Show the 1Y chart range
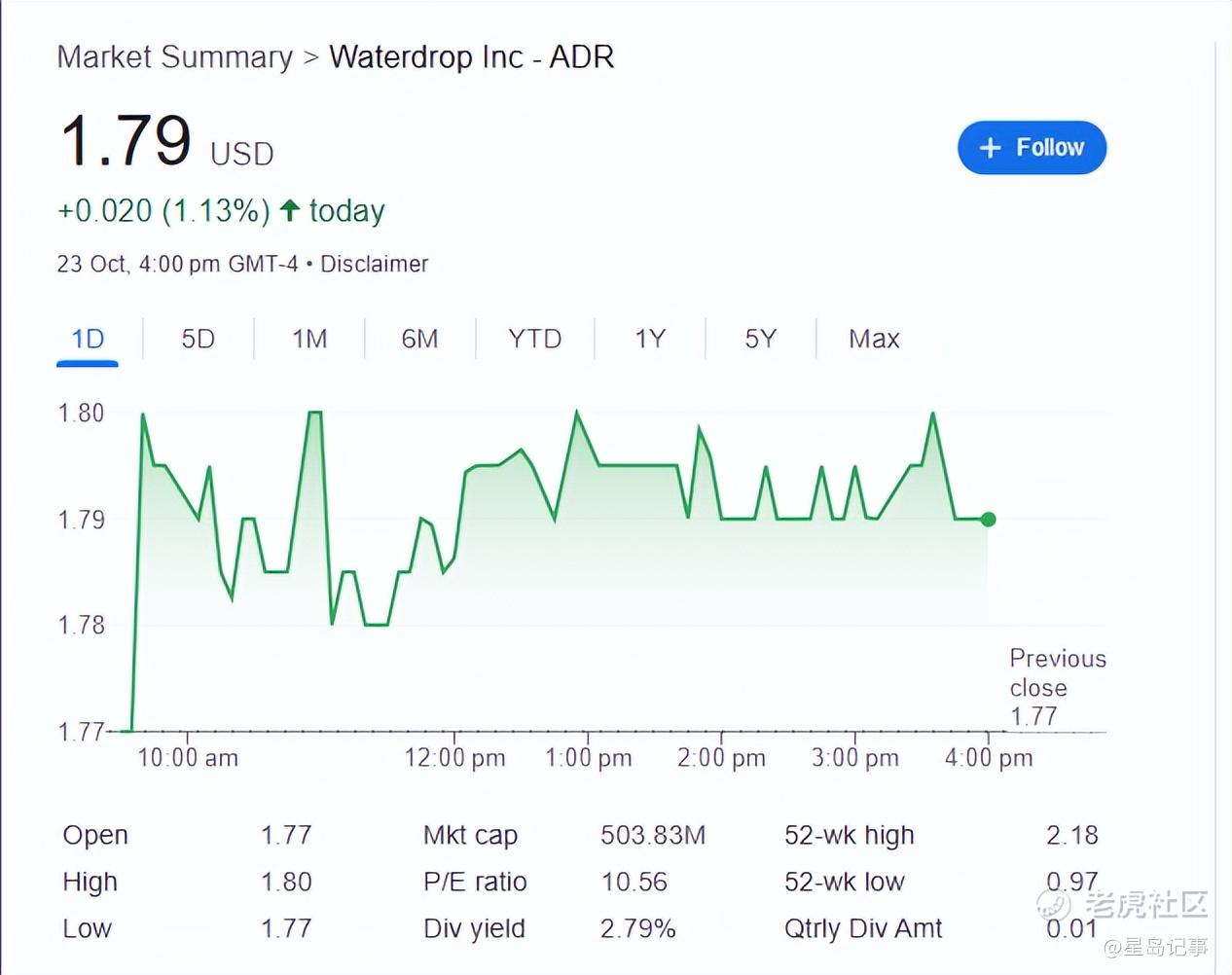This screenshot has height=975, width=1232. tap(650, 339)
